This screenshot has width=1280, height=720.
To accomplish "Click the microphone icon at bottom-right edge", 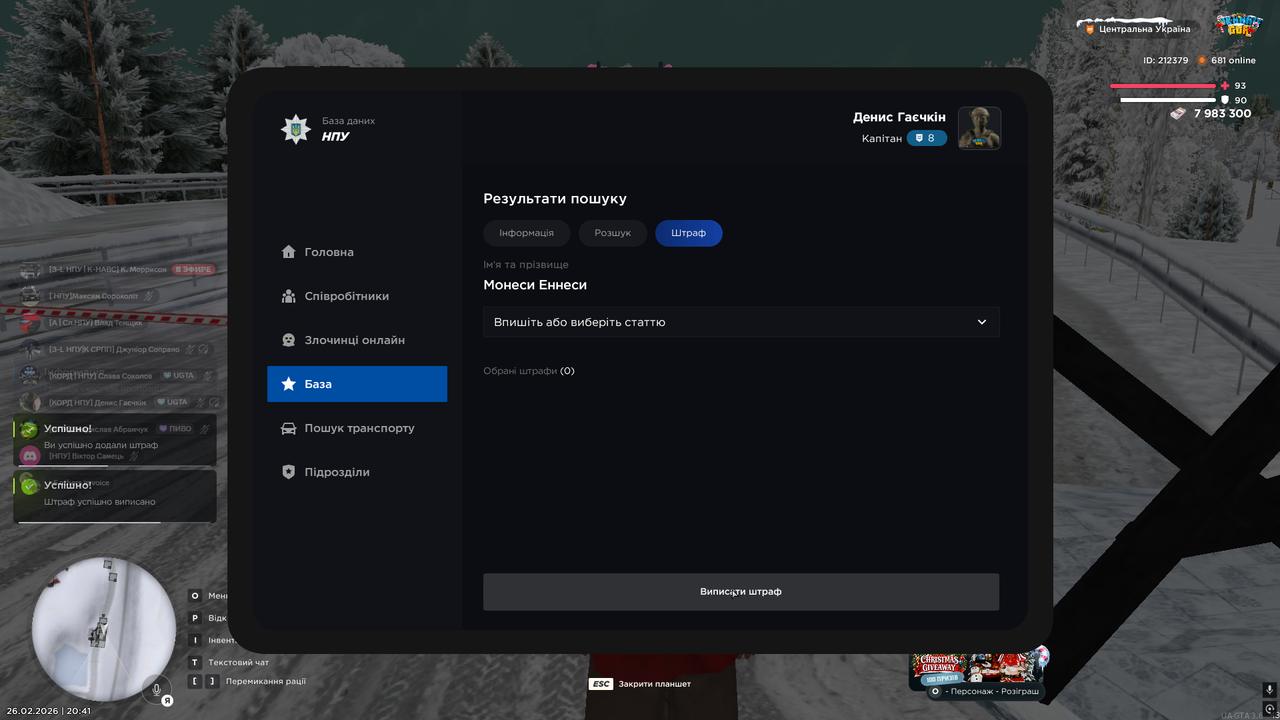I will [1269, 690].
